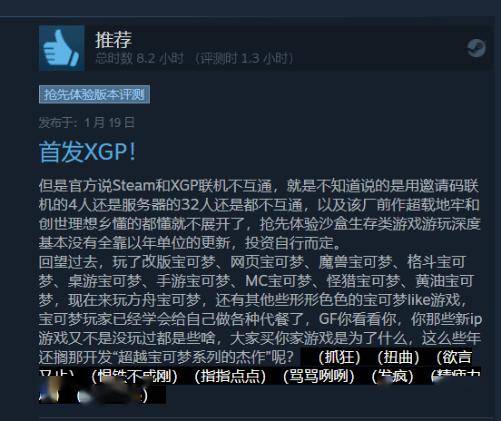Click the 总时数 8.2 小时 playtime text
501x421 pixels.
coord(140,58)
